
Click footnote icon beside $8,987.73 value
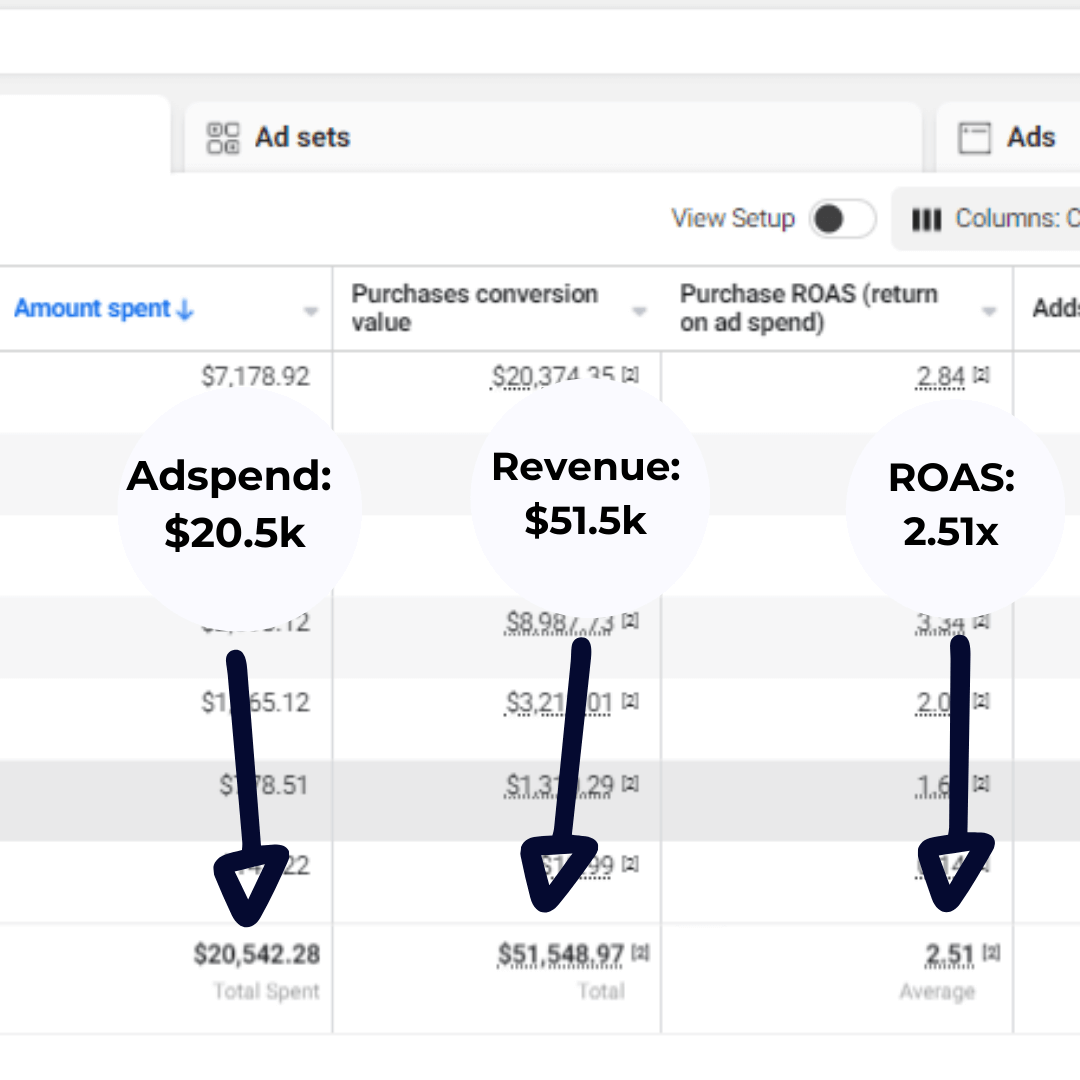[x=631, y=622]
